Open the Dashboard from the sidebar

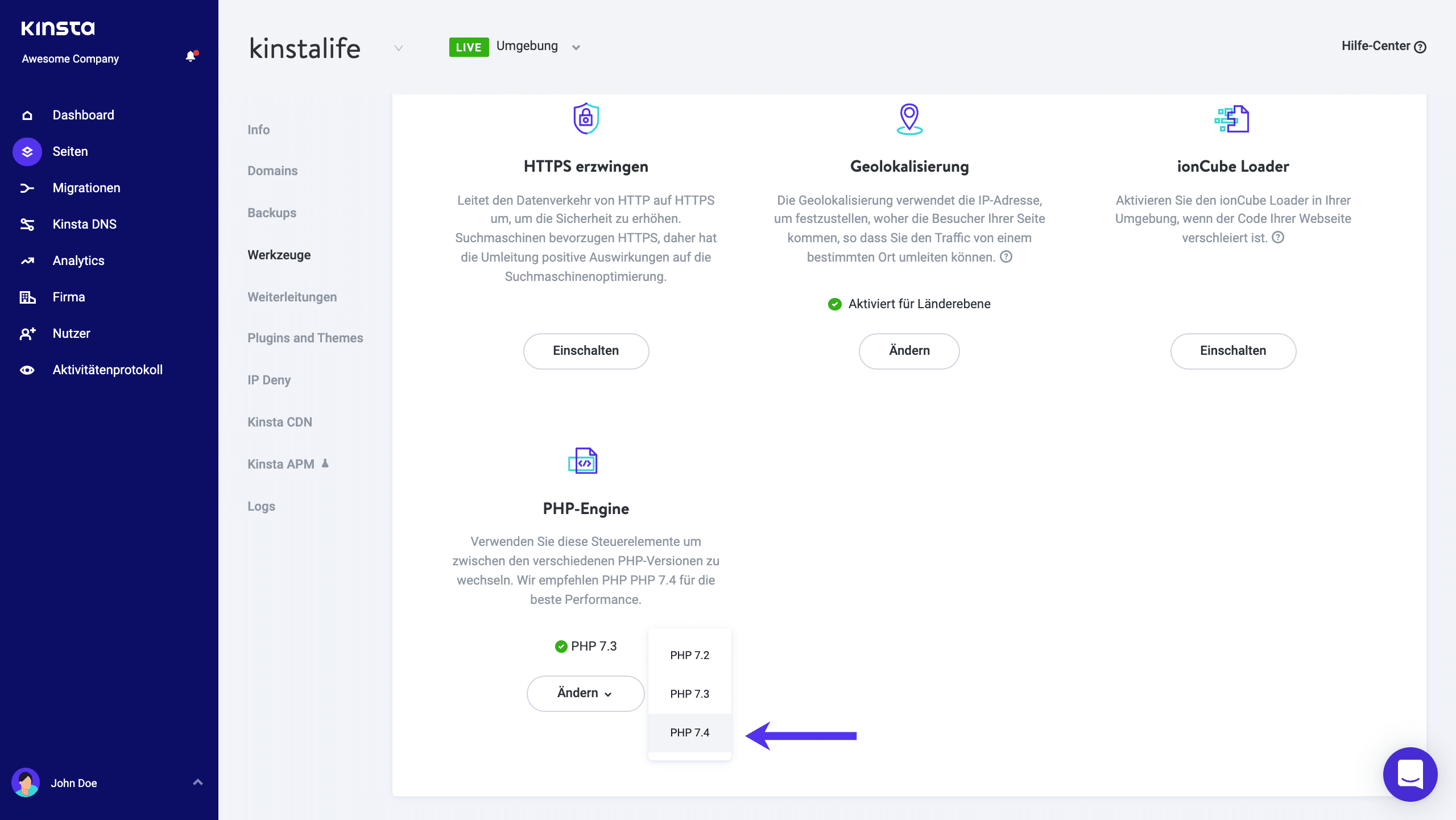83,114
